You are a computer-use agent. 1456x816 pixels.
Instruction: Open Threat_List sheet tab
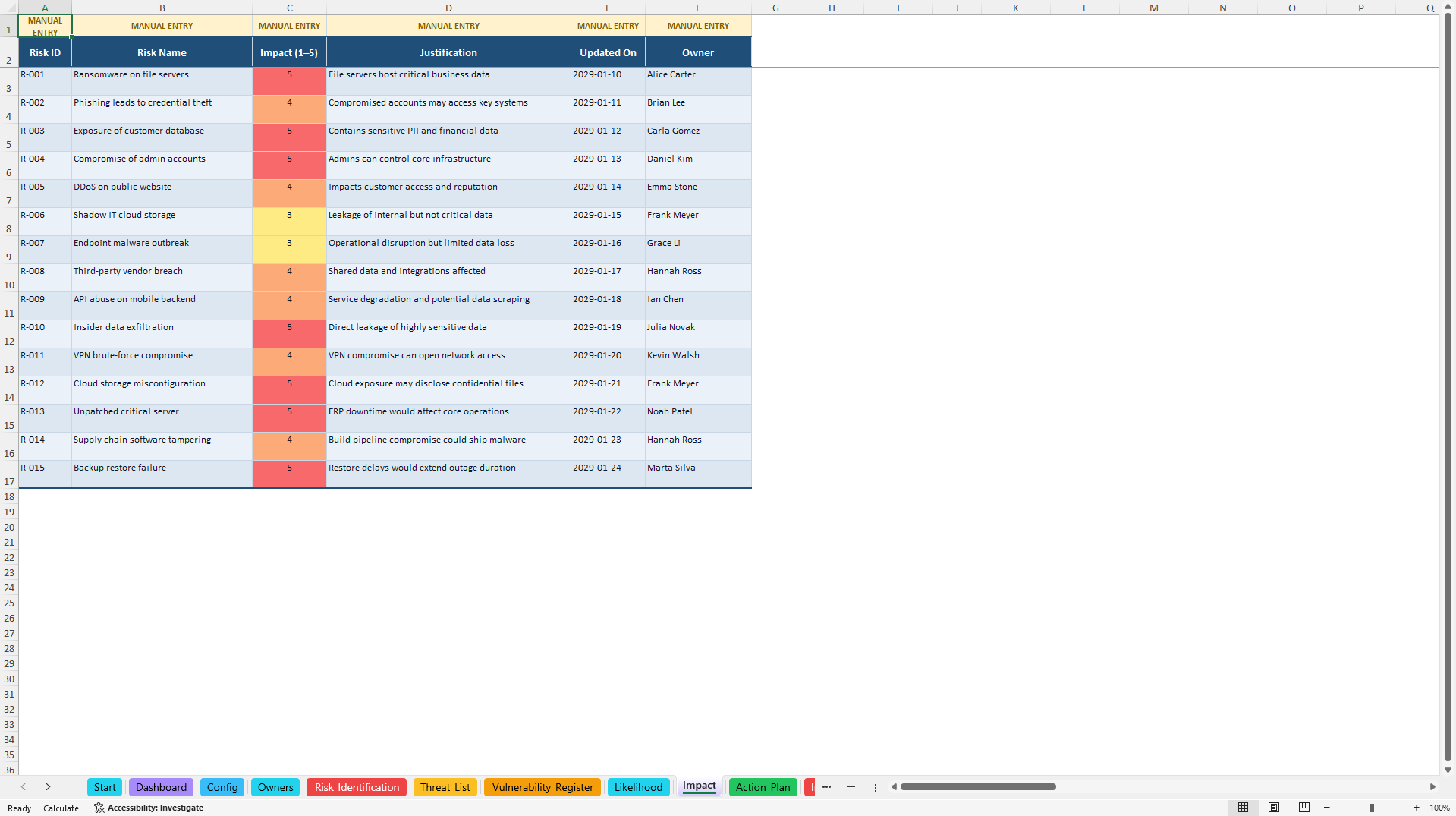click(x=445, y=787)
